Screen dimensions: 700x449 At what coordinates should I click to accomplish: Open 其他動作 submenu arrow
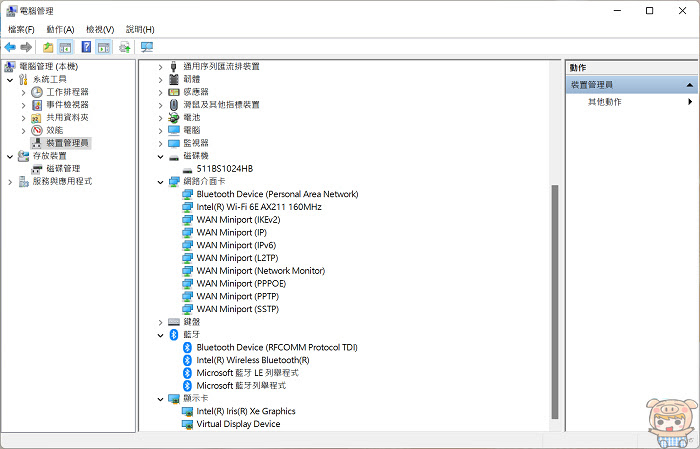click(690, 102)
